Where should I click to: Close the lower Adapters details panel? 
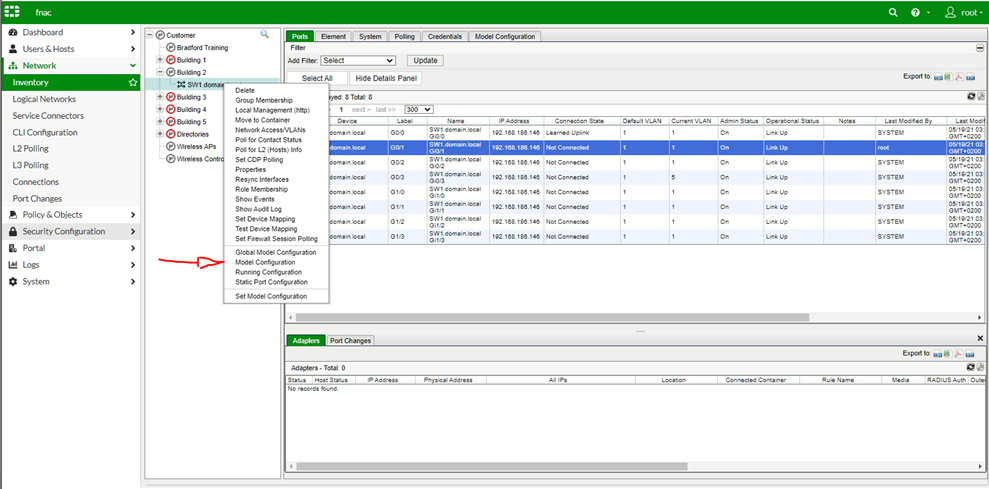pyautogui.click(x=979, y=339)
